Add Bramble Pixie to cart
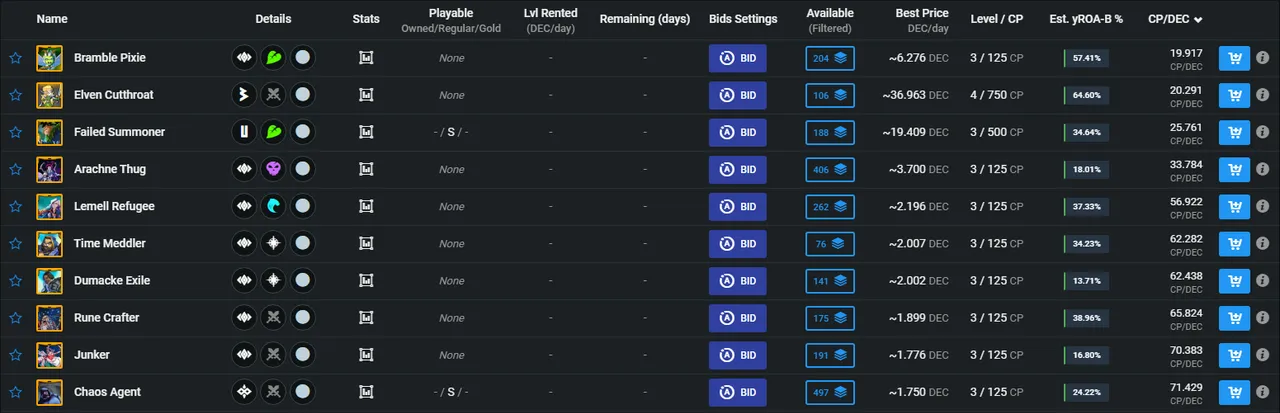Screen dimensions: 1280x413 [1234, 58]
